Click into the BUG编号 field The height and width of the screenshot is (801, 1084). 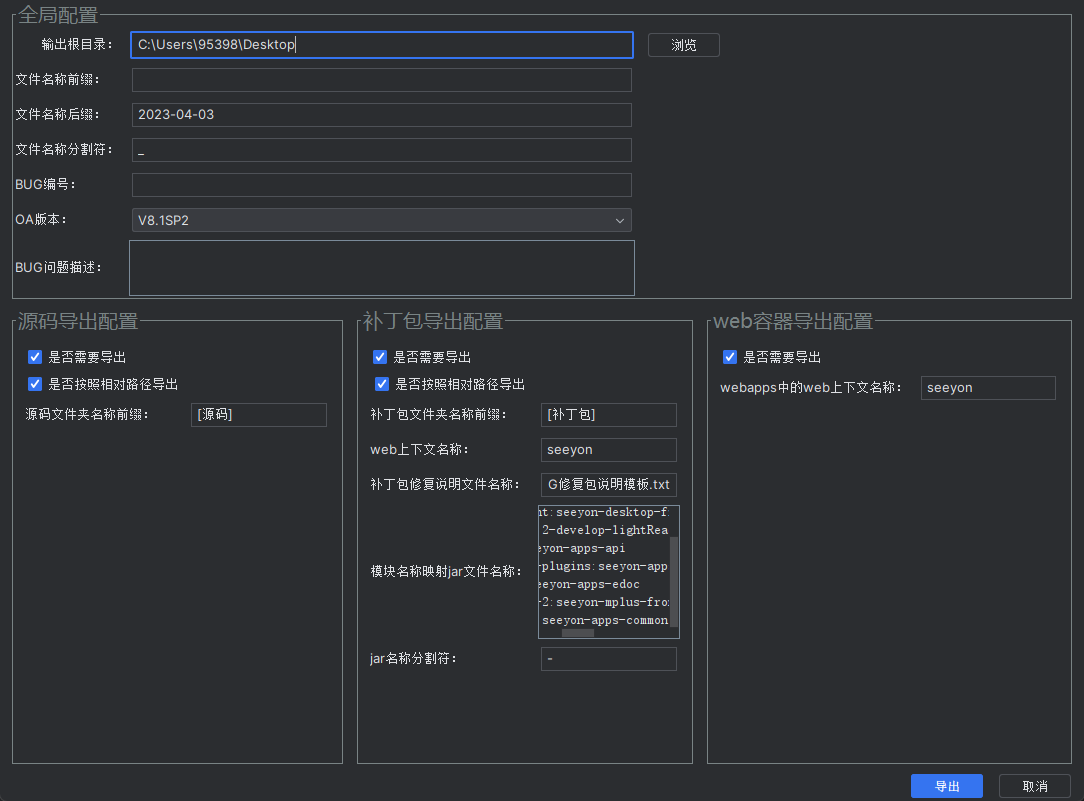(x=381, y=185)
